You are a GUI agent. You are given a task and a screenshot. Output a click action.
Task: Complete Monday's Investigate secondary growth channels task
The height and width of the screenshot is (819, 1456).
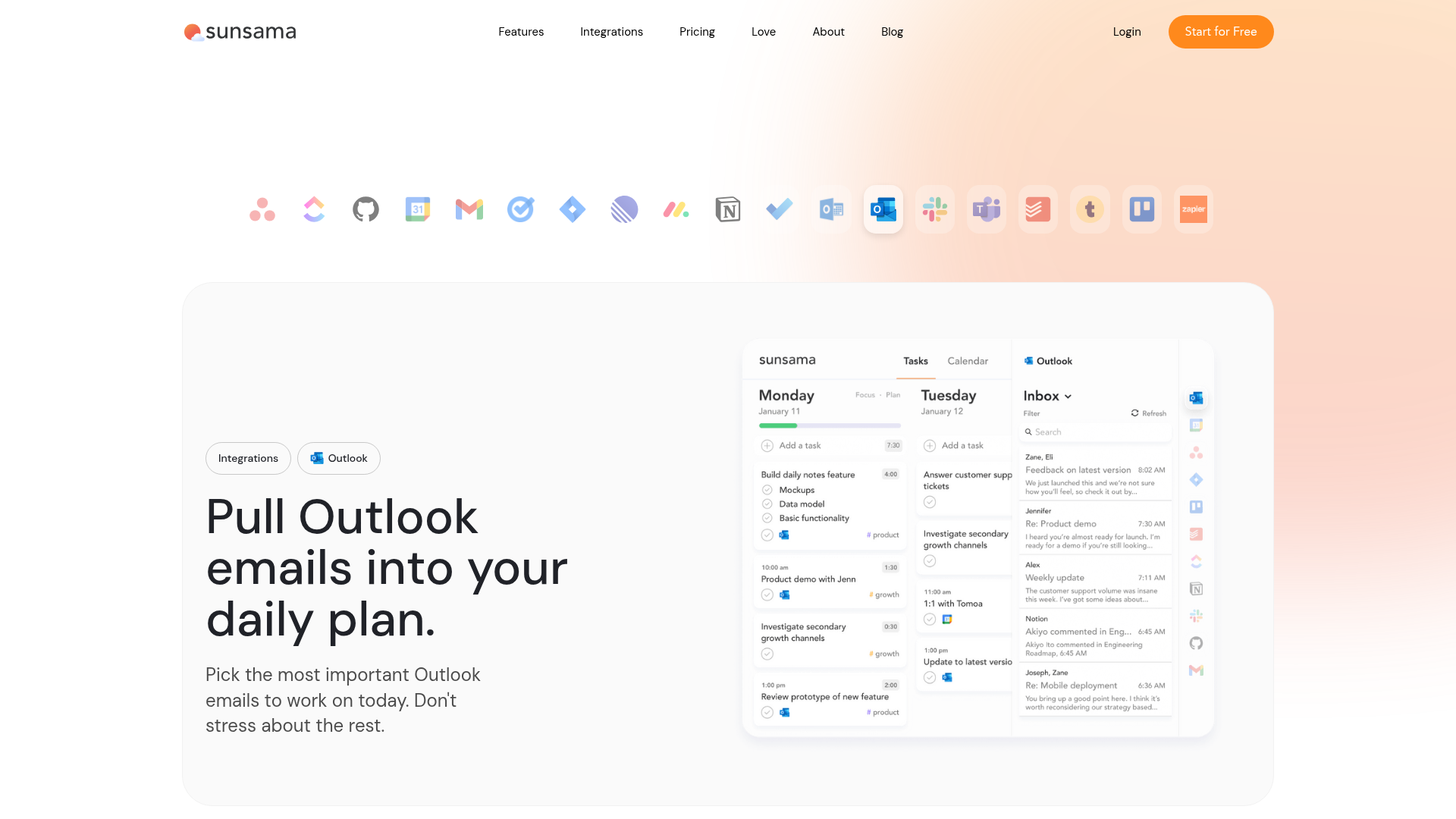pyautogui.click(x=767, y=654)
